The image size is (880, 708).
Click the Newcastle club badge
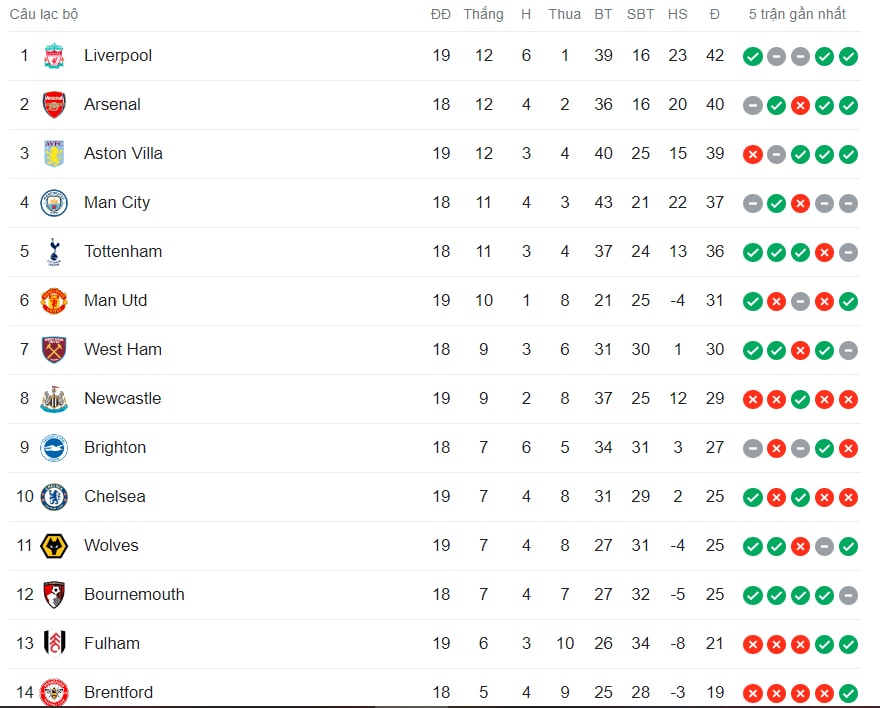(x=54, y=399)
